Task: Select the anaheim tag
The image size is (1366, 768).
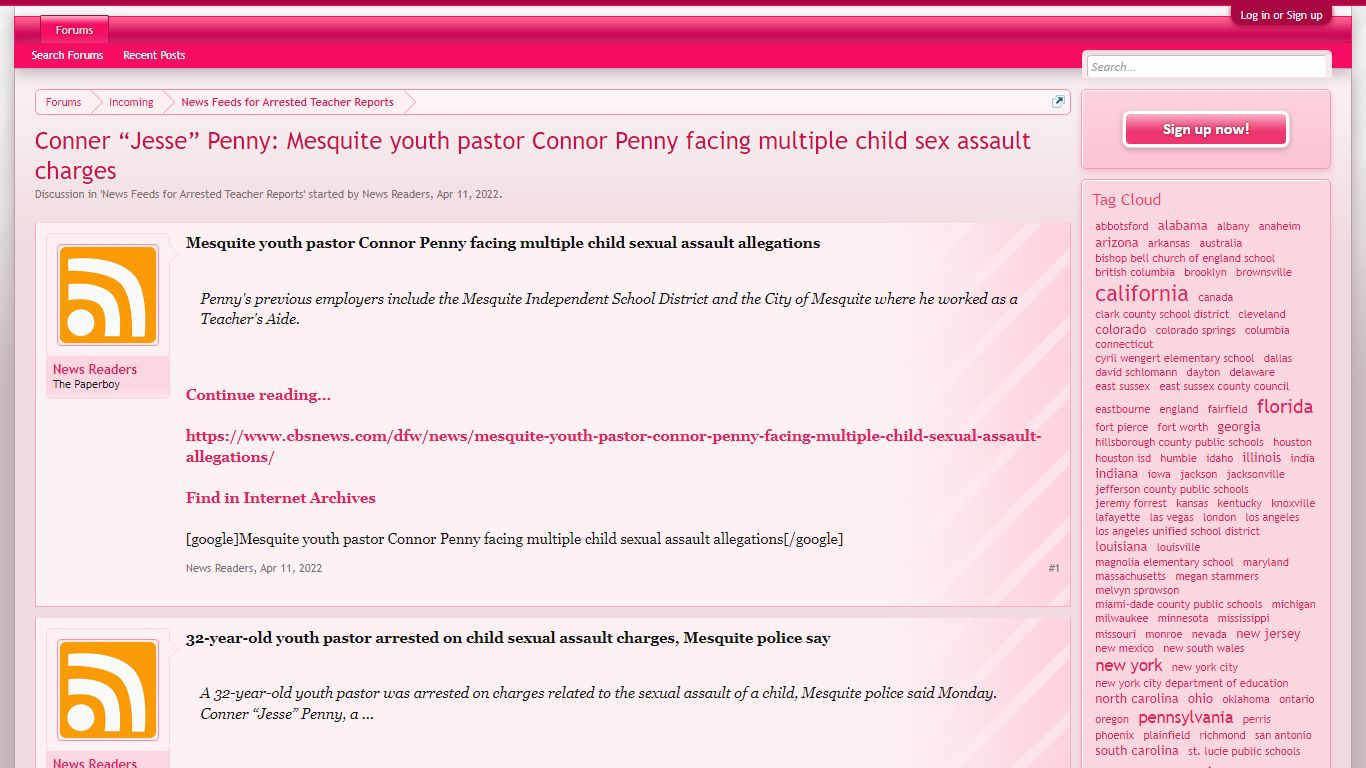Action: pyautogui.click(x=1279, y=226)
